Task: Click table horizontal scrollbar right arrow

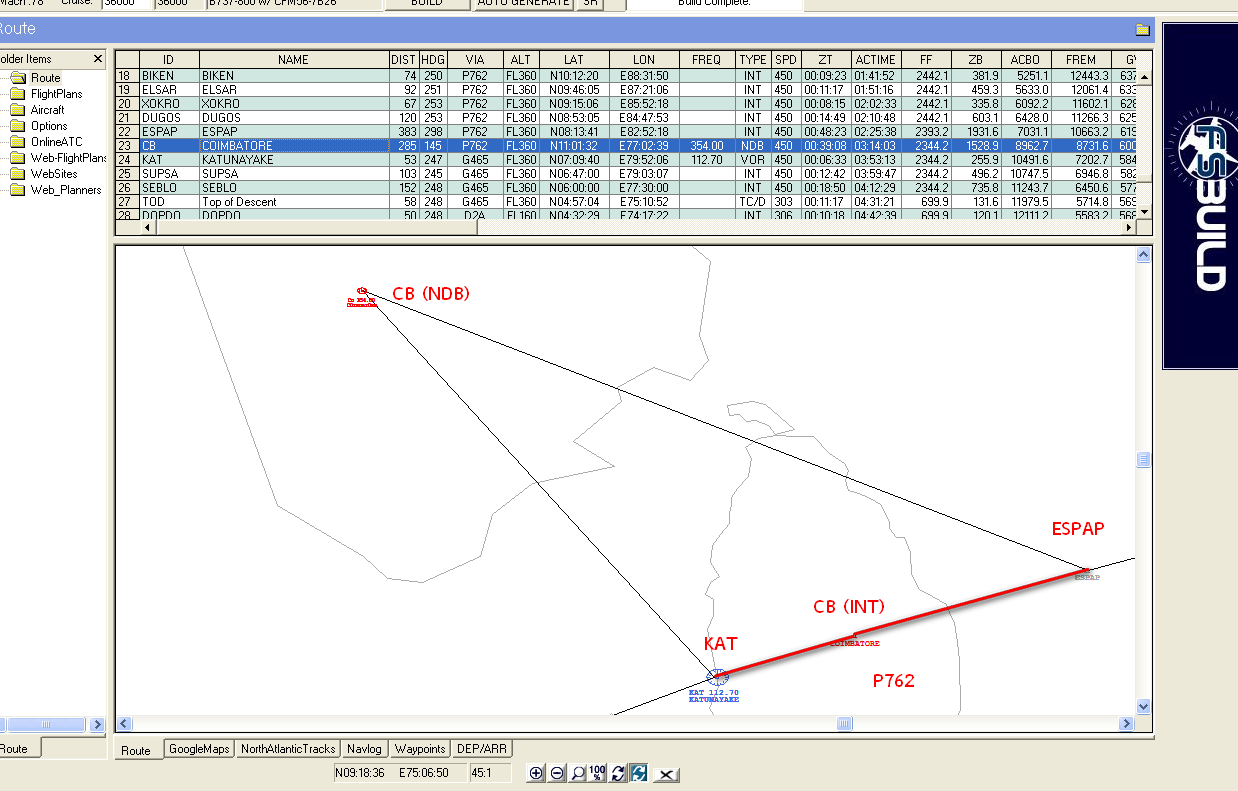Action: coord(1129,228)
